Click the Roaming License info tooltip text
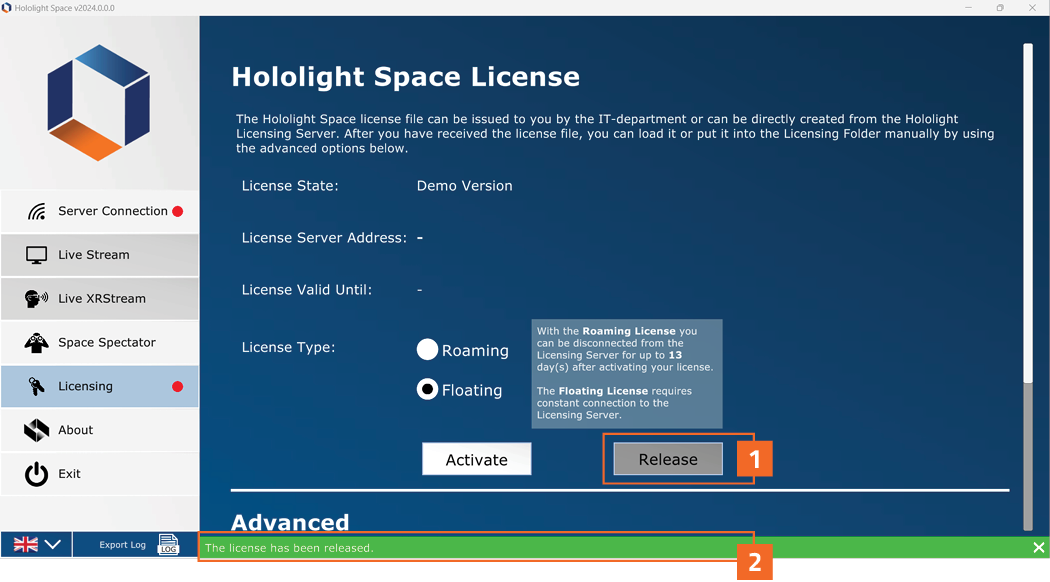The width and height of the screenshot is (1050, 582). pyautogui.click(x=627, y=373)
